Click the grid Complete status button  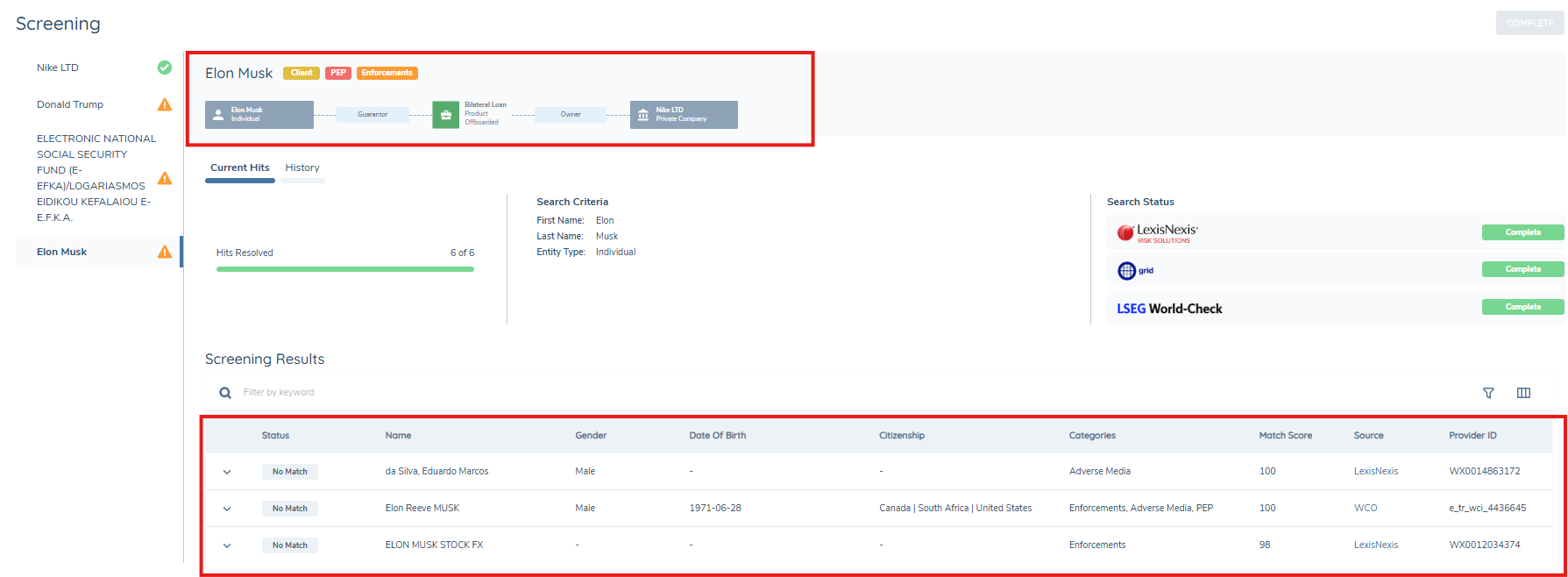1522,269
